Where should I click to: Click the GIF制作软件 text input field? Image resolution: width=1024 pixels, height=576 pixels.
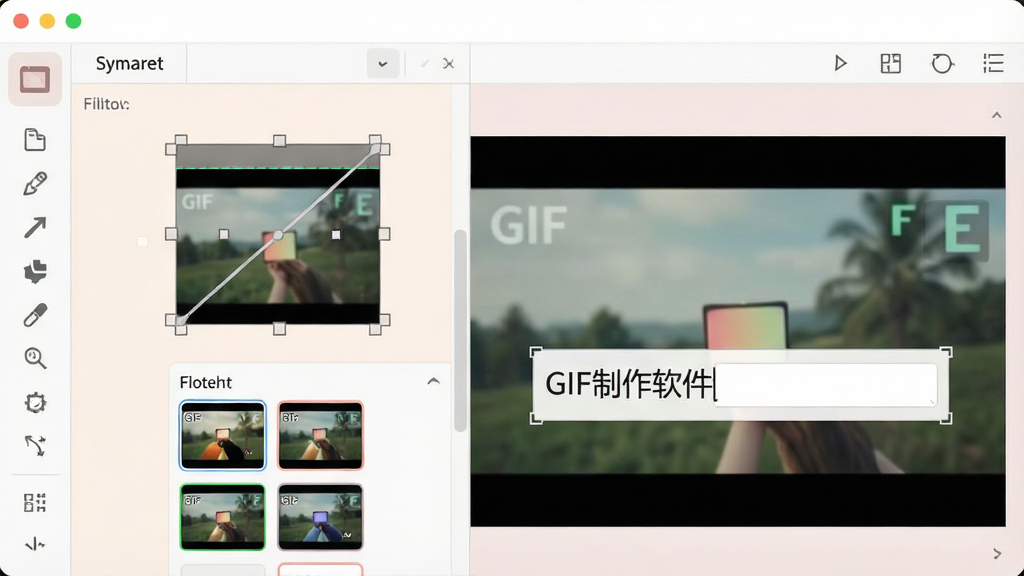click(740, 385)
